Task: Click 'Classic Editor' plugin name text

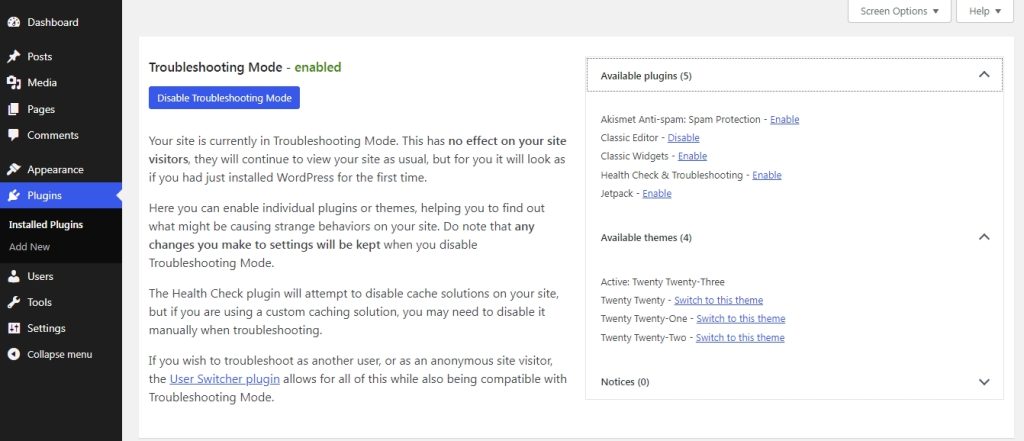Action: pyautogui.click(x=629, y=138)
